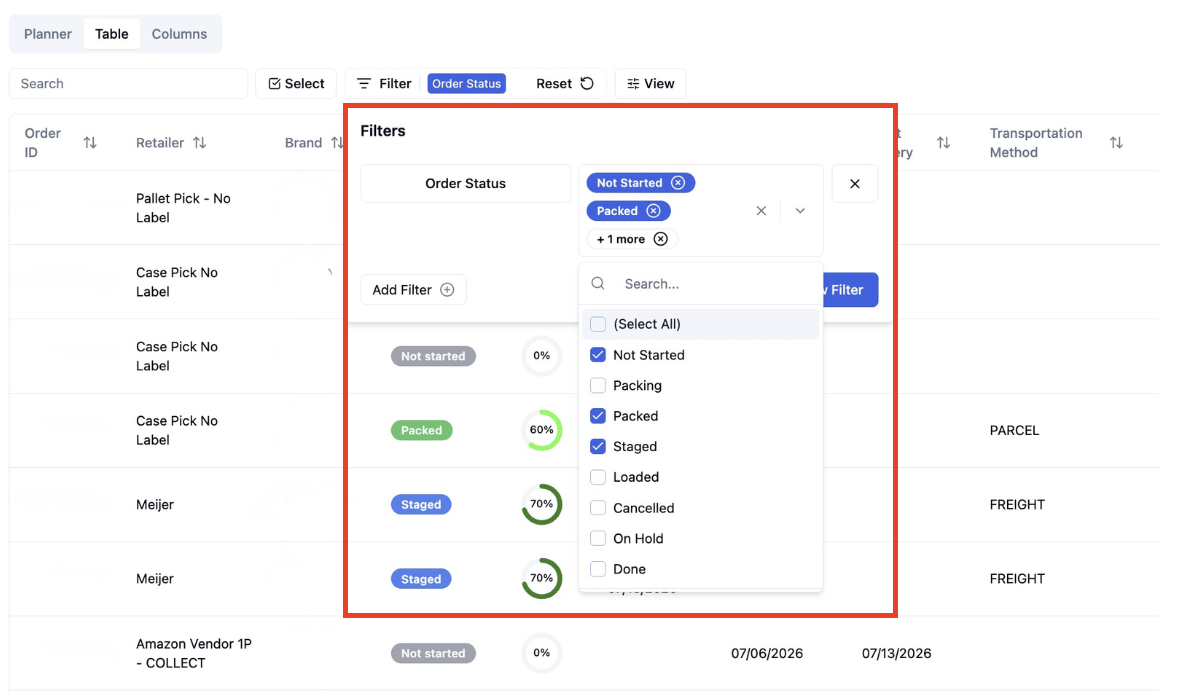Uncheck the Packed checkbox
1180x694 pixels.
(598, 415)
